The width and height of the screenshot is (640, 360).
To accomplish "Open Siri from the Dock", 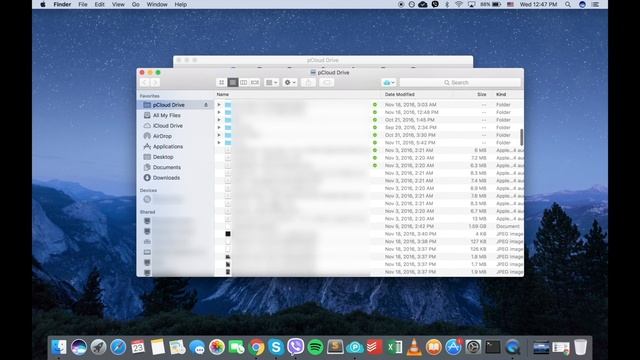I will point(79,347).
